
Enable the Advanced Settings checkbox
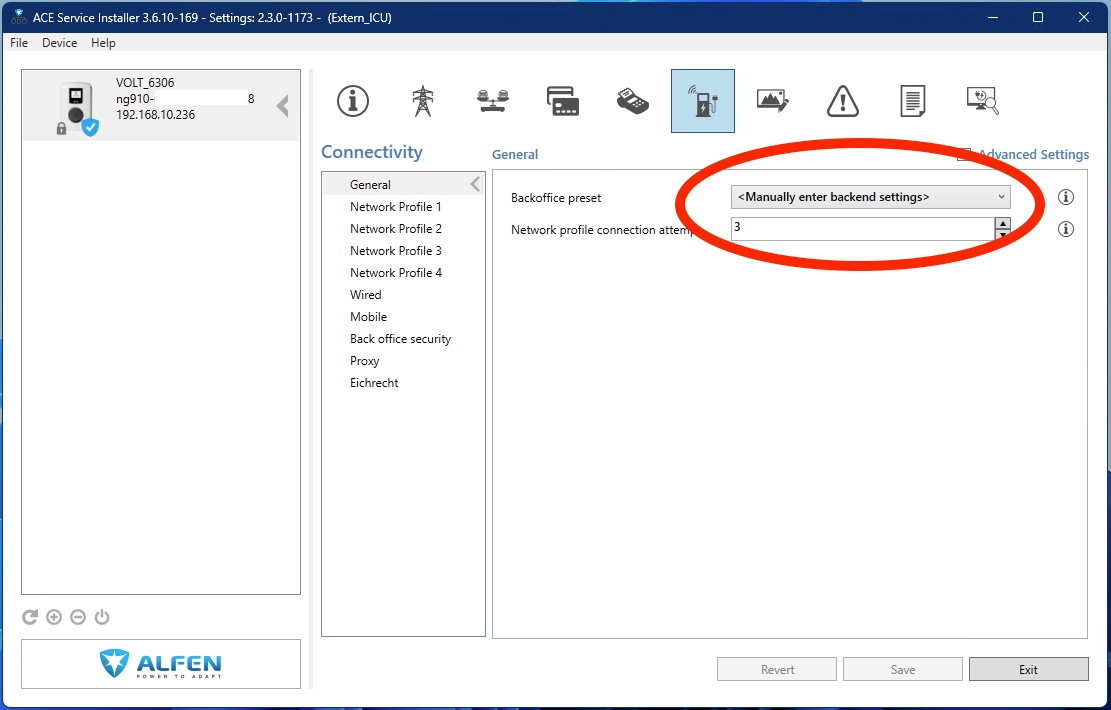(964, 155)
